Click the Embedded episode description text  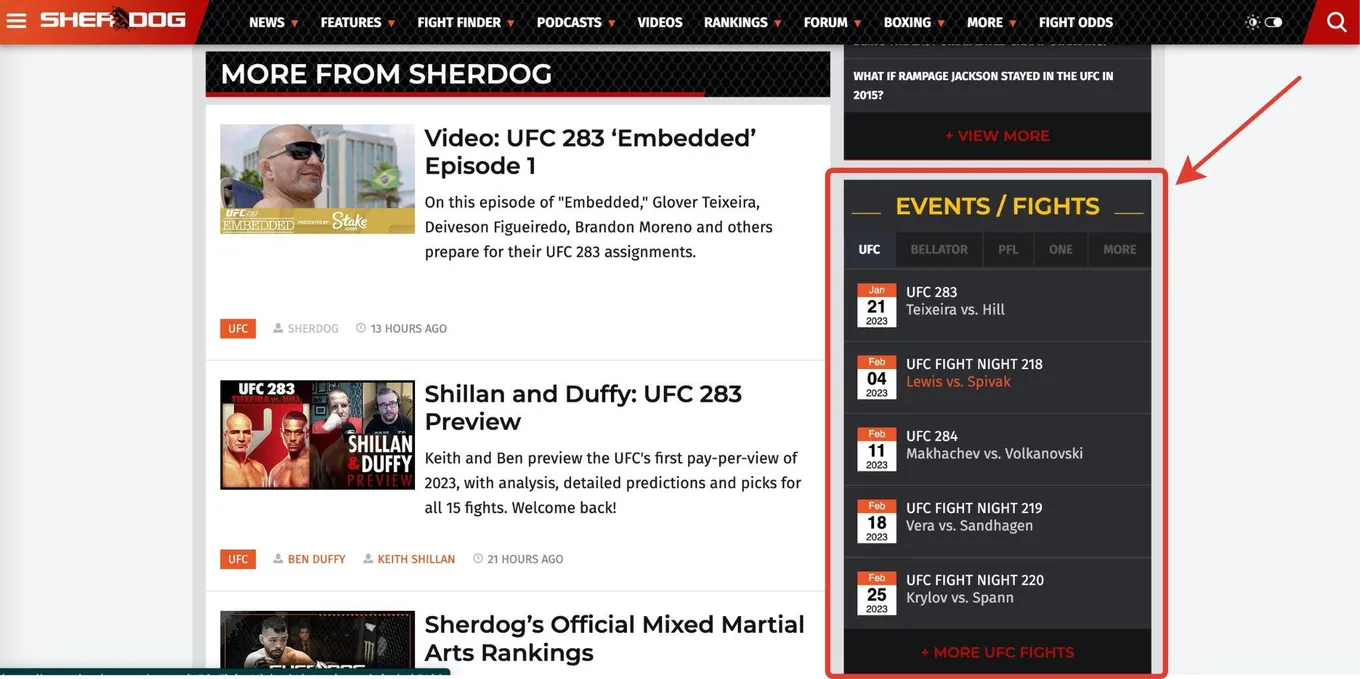pyautogui.click(x=598, y=227)
